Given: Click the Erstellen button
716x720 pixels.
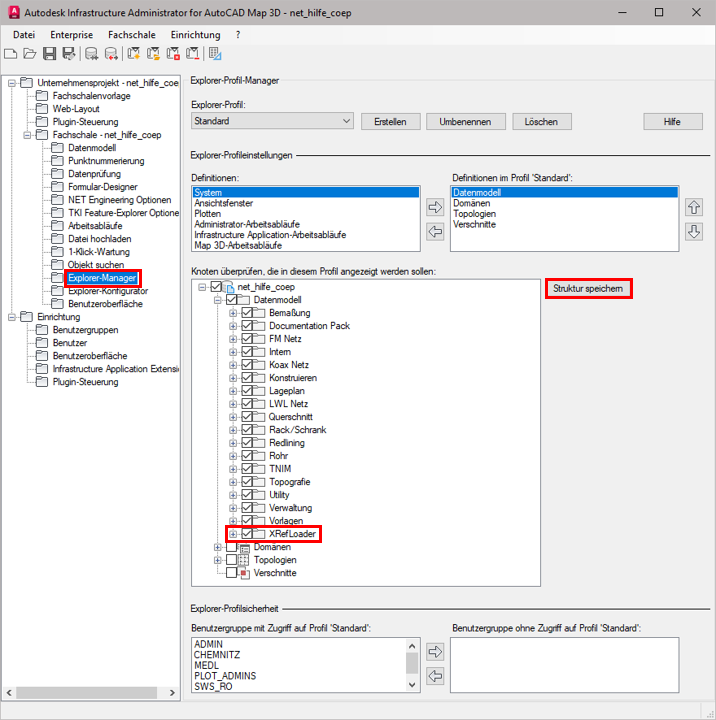Looking at the screenshot, I should coord(390,122).
